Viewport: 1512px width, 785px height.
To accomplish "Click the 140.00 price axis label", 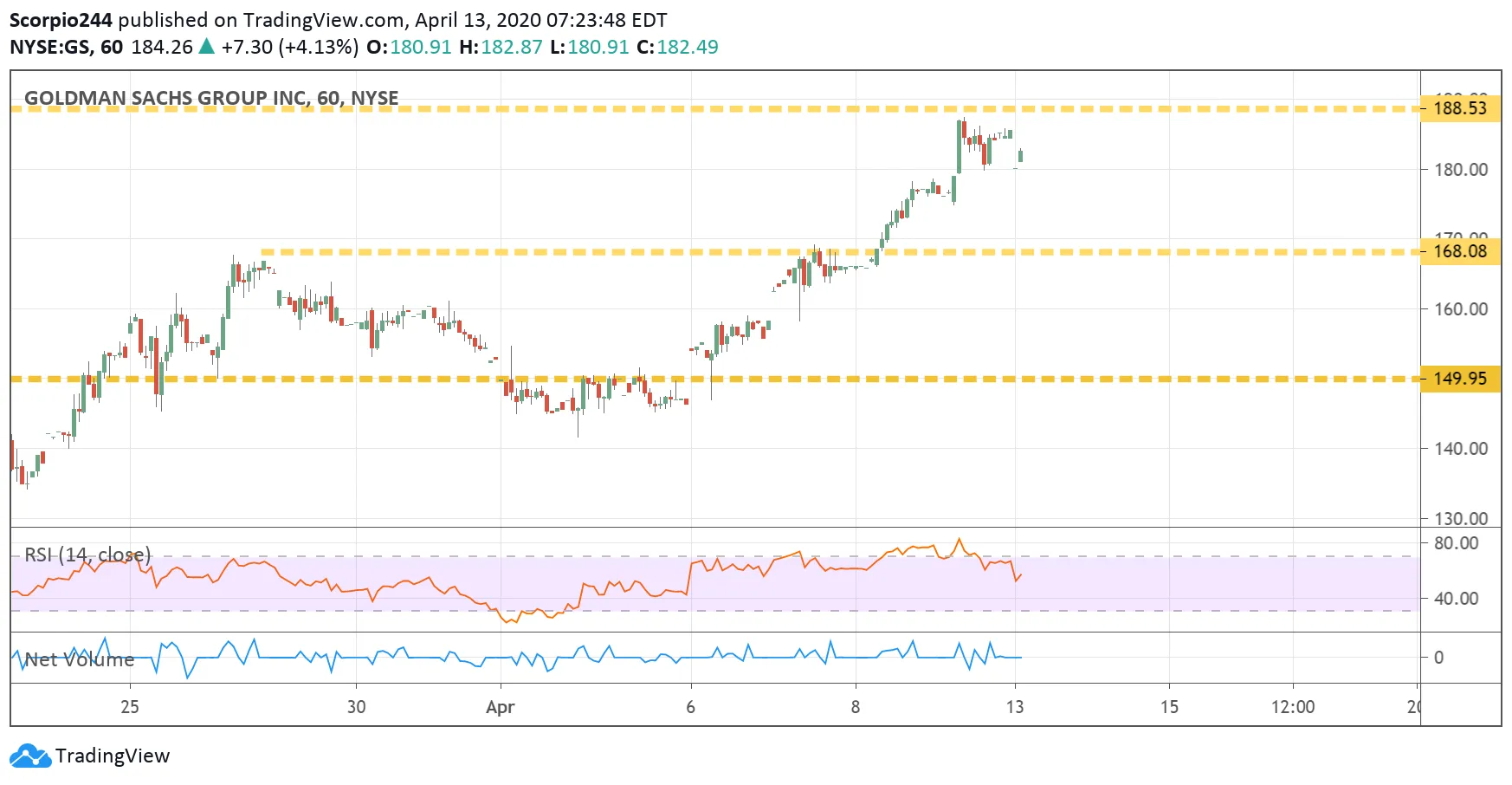I will tap(1461, 449).
